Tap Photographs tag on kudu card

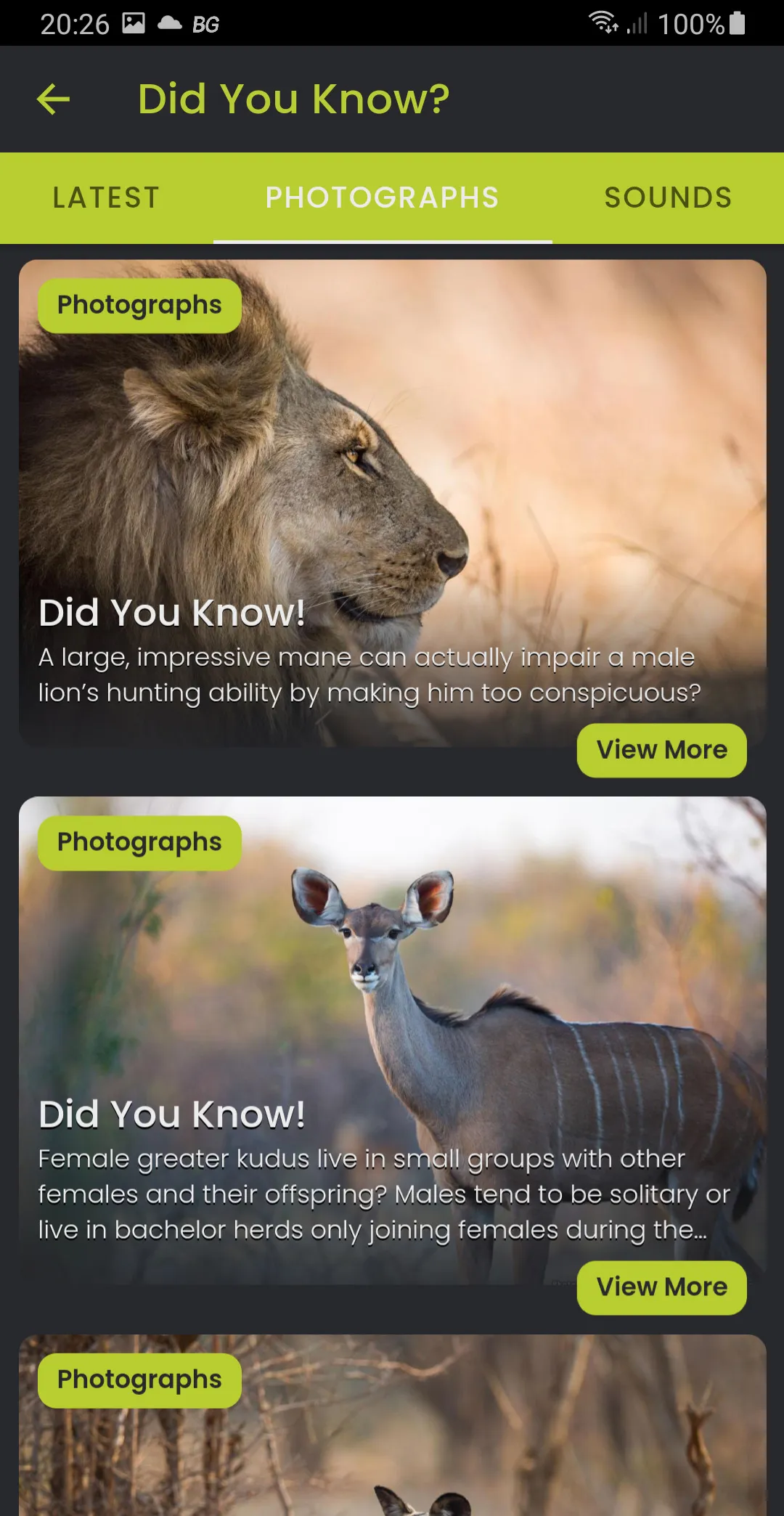[139, 843]
